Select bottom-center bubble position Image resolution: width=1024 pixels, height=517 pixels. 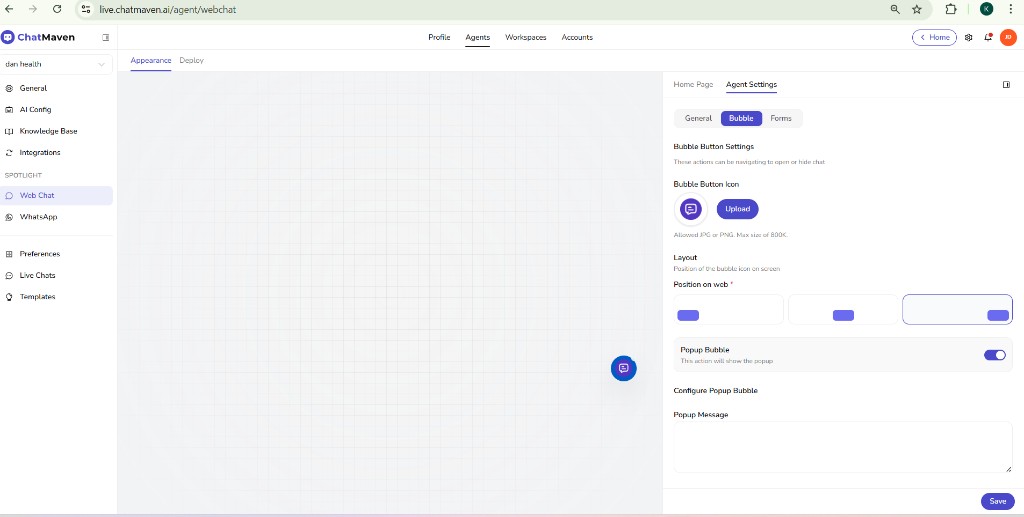[x=843, y=309]
